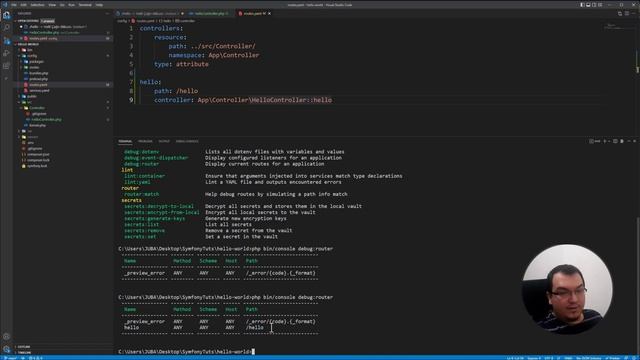Screen dimensions: 640x360
Task: Open symfony.lock in the explorer
Action: pyautogui.click(x=37, y=166)
